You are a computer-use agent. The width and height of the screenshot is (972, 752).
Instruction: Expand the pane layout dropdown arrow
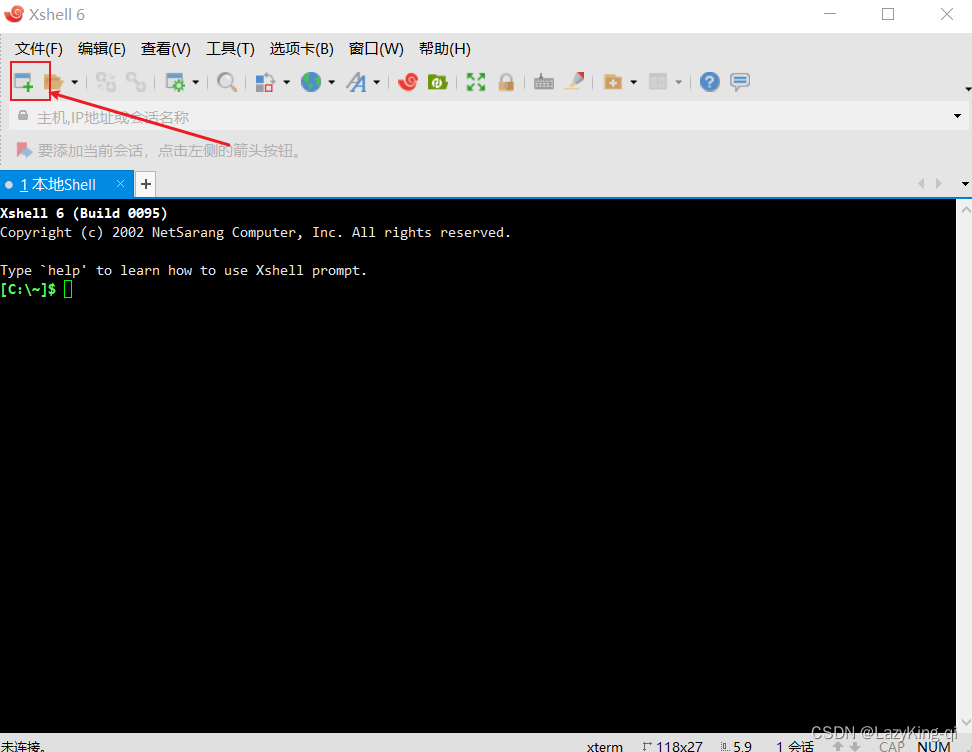[x=678, y=82]
